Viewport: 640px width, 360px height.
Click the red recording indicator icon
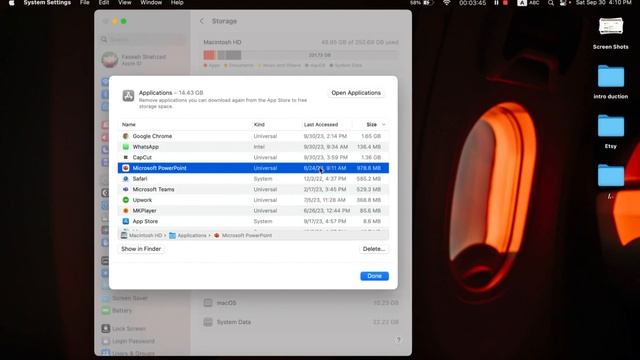coord(505,3)
